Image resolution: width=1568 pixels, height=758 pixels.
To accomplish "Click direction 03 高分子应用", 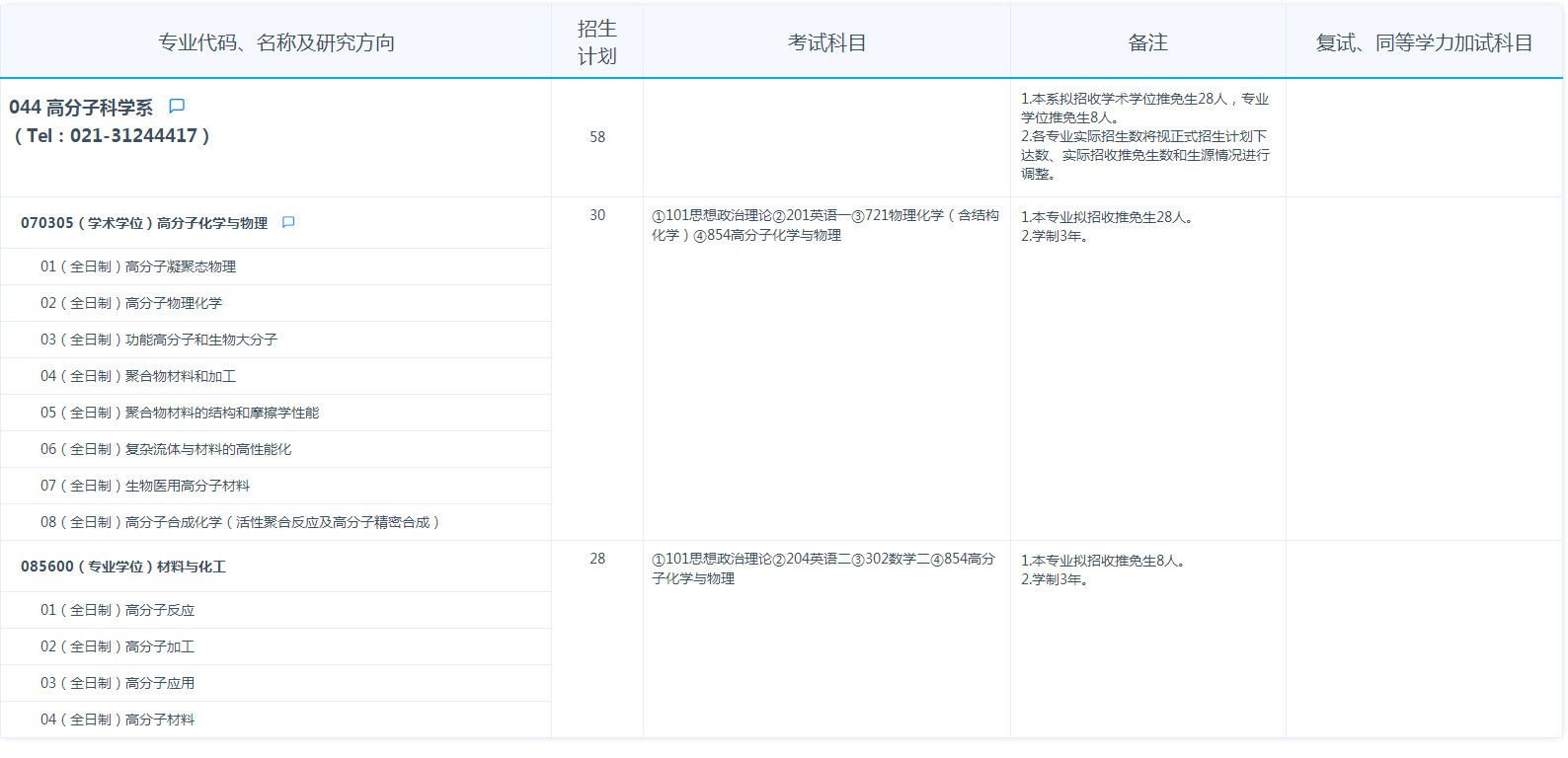I will point(118,683).
